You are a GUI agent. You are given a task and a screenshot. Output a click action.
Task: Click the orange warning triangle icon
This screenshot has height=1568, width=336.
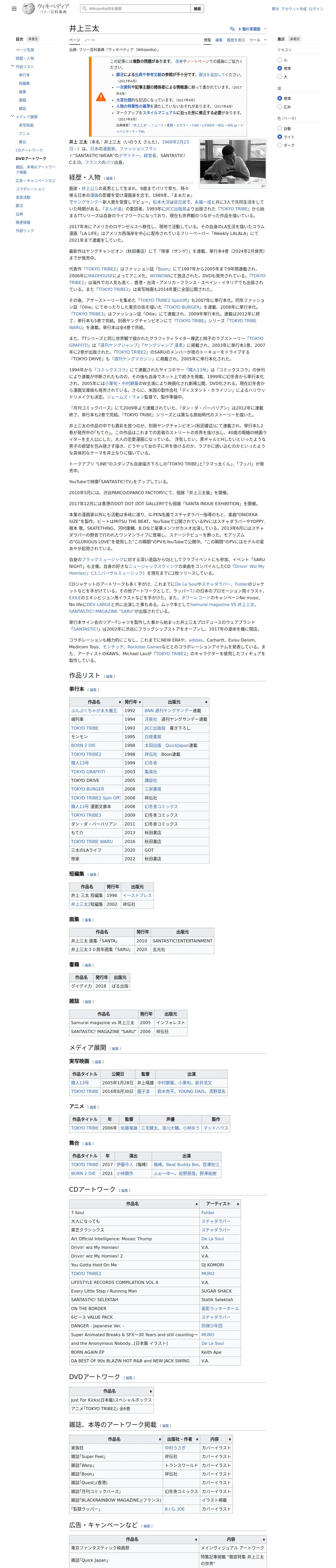[x=101, y=97]
